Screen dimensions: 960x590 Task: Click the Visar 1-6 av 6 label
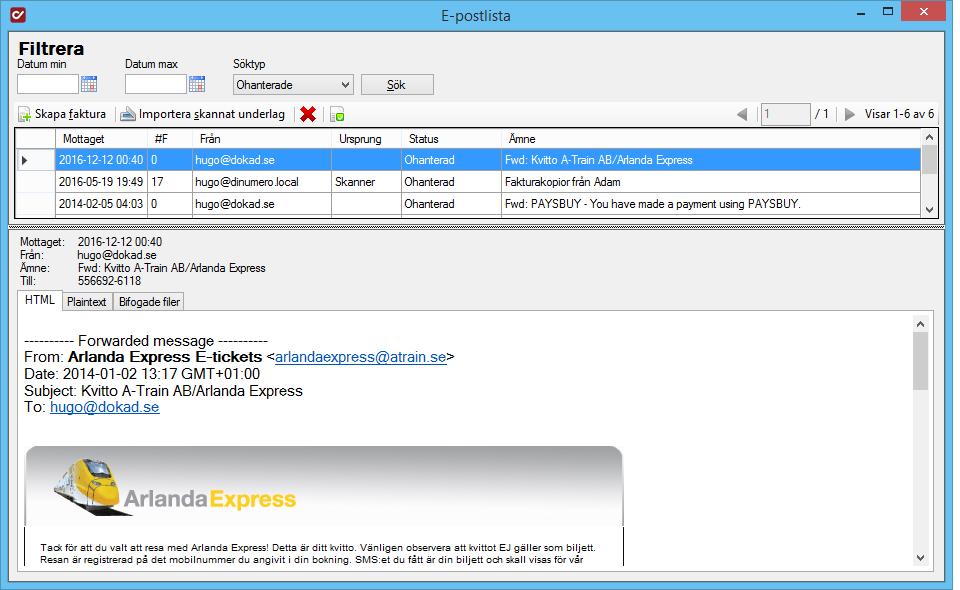[x=899, y=114]
